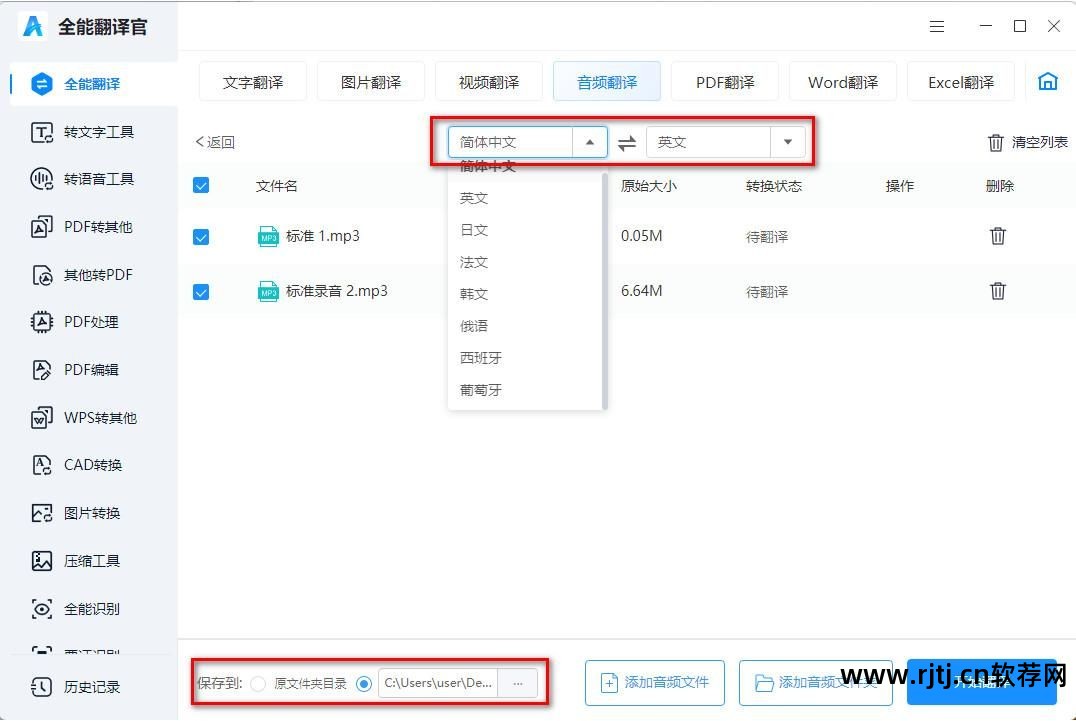1076x721 pixels.
Task: Click the home icon at top right
Action: [x=1047, y=82]
